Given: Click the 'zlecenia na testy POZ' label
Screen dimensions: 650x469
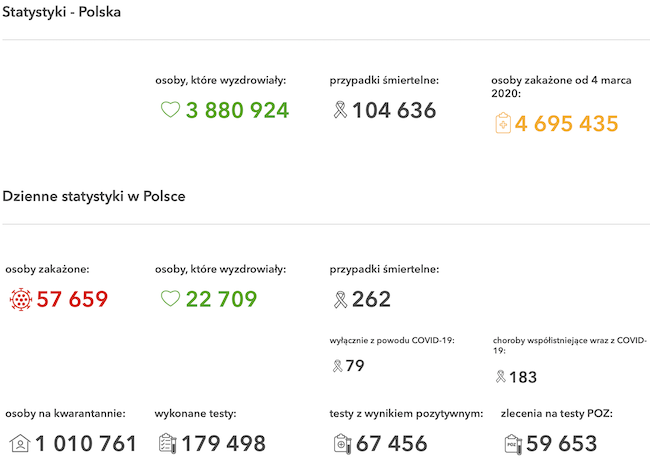Looking at the screenshot, I should coord(556,413).
